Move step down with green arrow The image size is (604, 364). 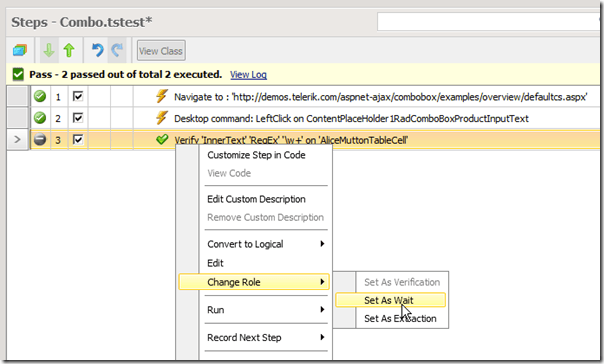click(49, 50)
